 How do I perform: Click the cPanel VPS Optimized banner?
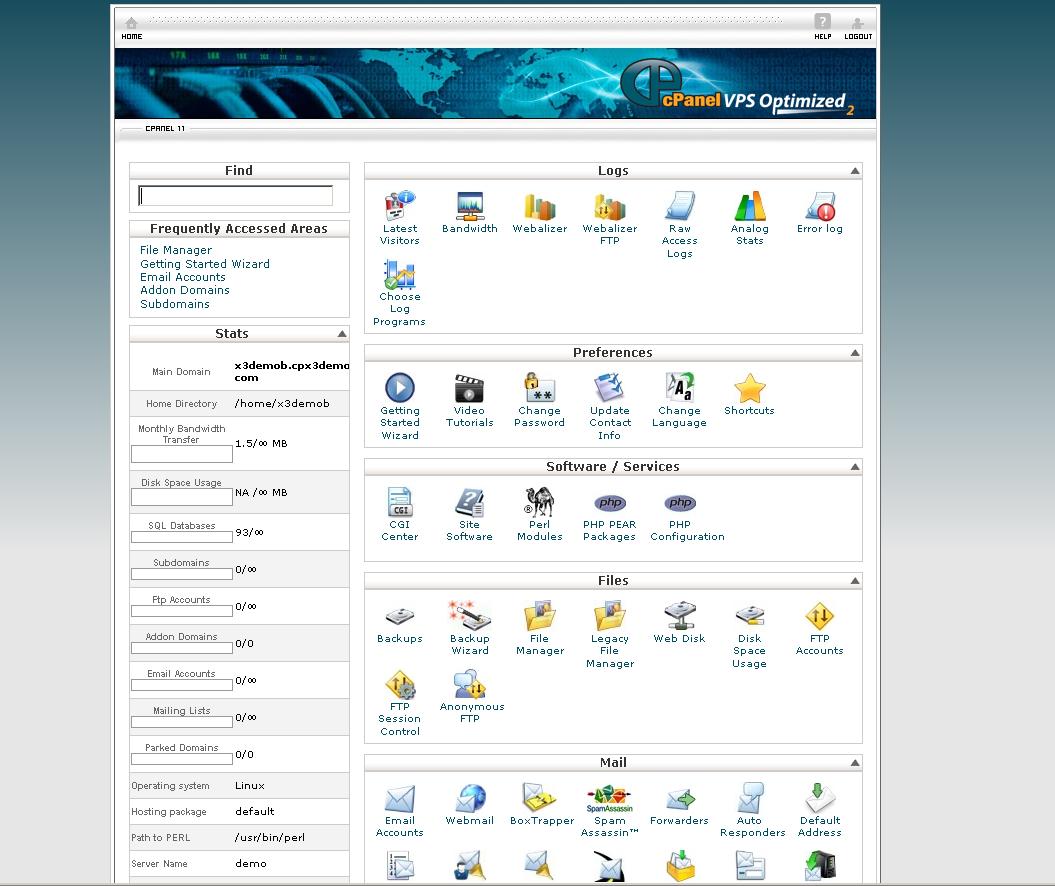[x=495, y=83]
